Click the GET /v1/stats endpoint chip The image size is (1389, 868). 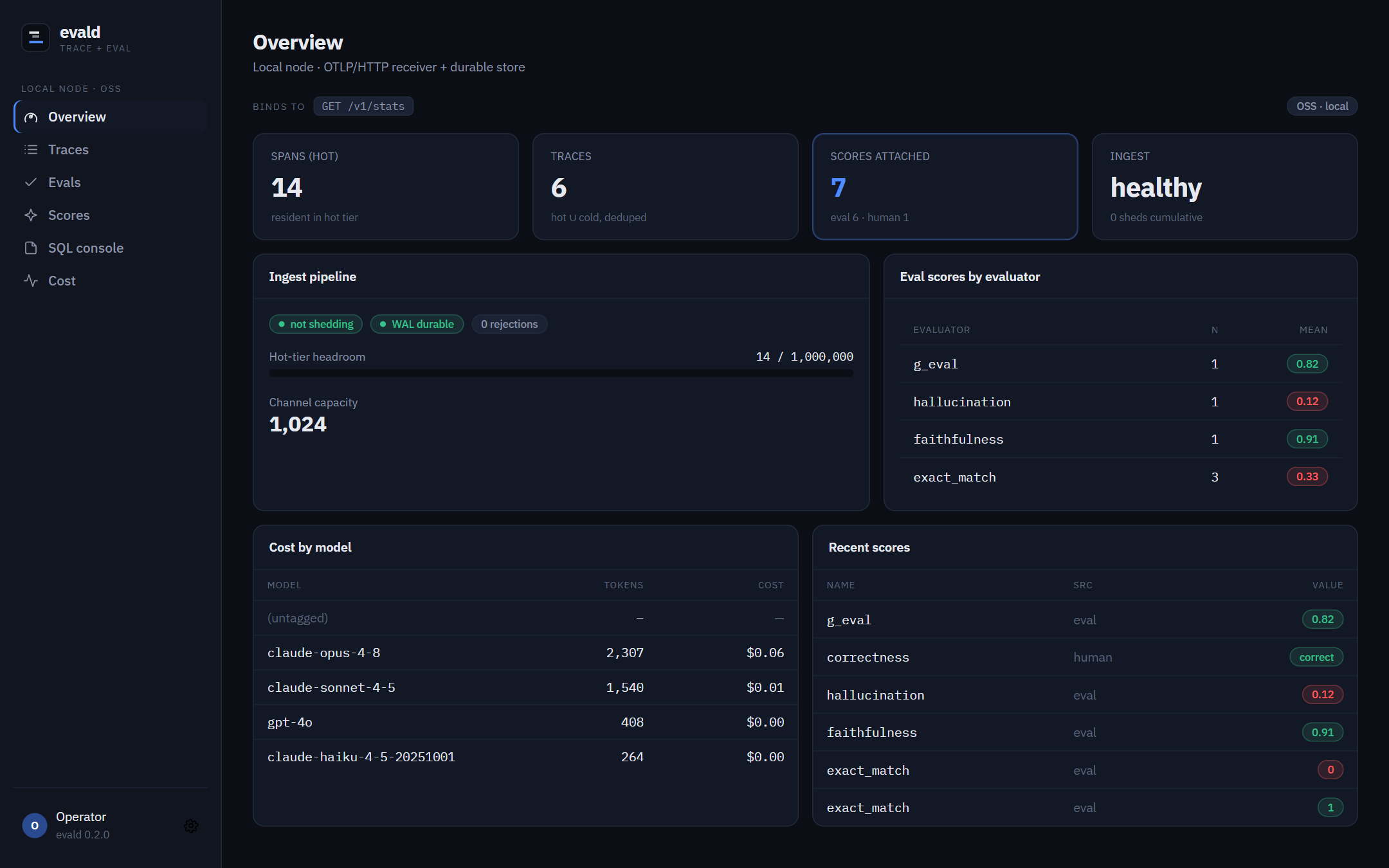point(363,106)
